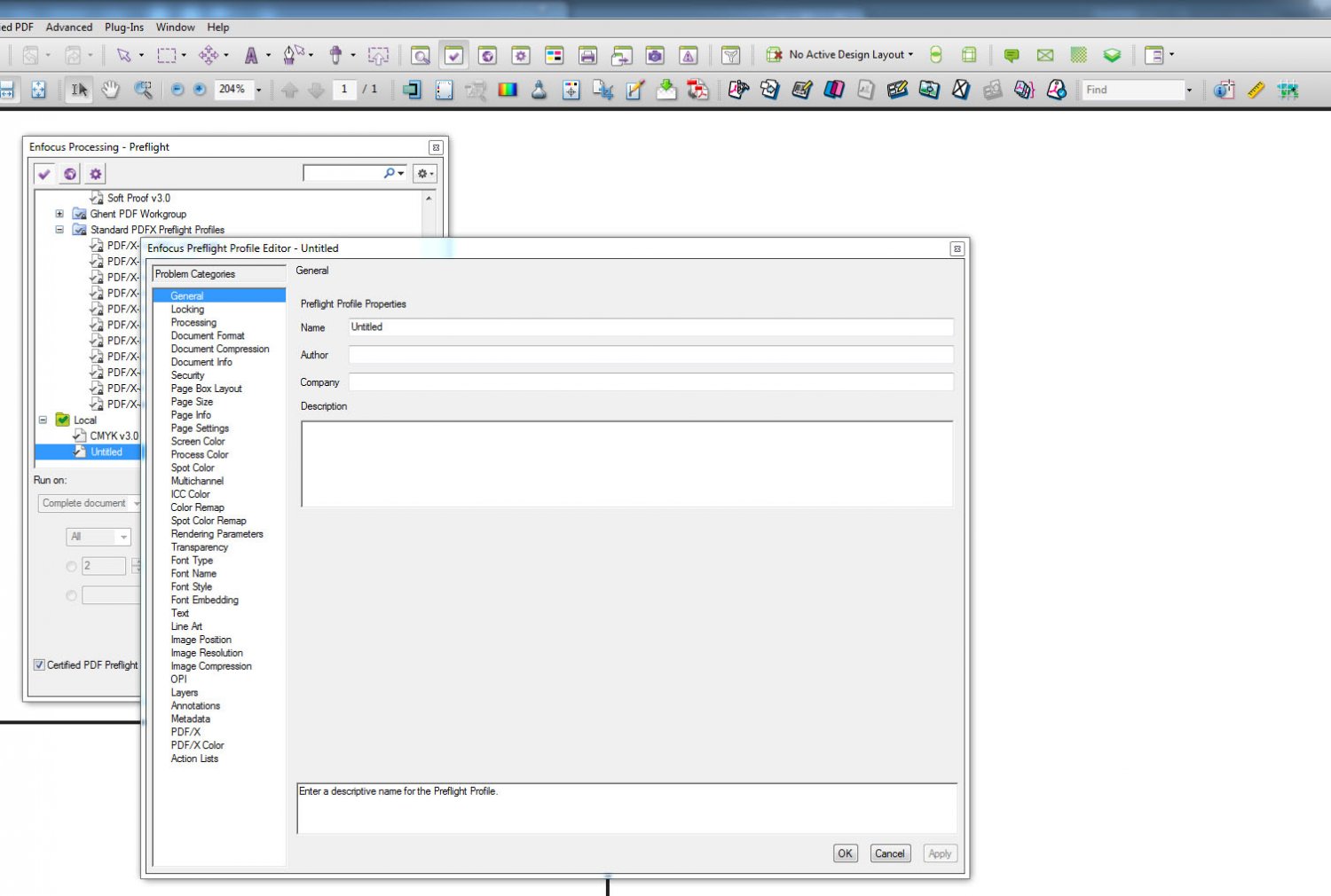
Task: Click the purple text A tool
Action: pyautogui.click(x=251, y=55)
